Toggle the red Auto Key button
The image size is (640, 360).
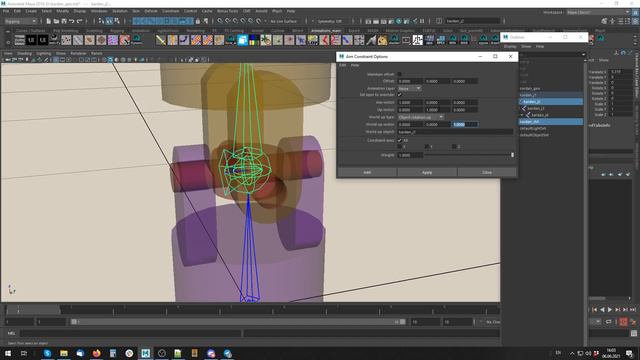click(x=623, y=322)
